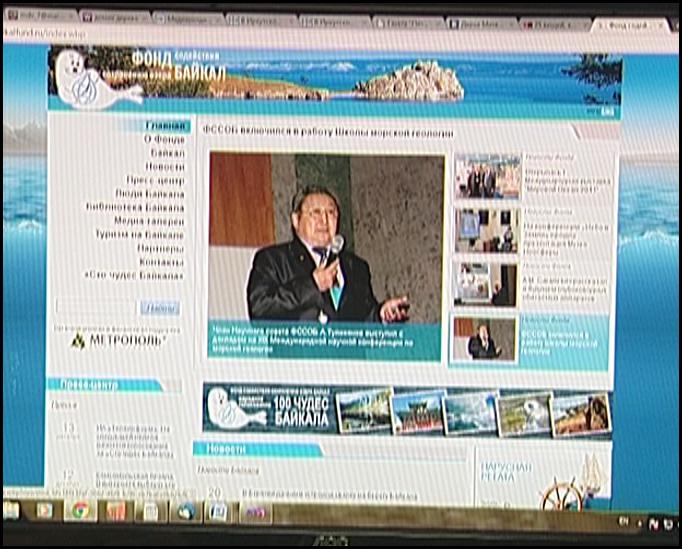Image resolution: width=682 pixels, height=549 pixels.
Task: Click the Поиск search button
Action: 160,308
